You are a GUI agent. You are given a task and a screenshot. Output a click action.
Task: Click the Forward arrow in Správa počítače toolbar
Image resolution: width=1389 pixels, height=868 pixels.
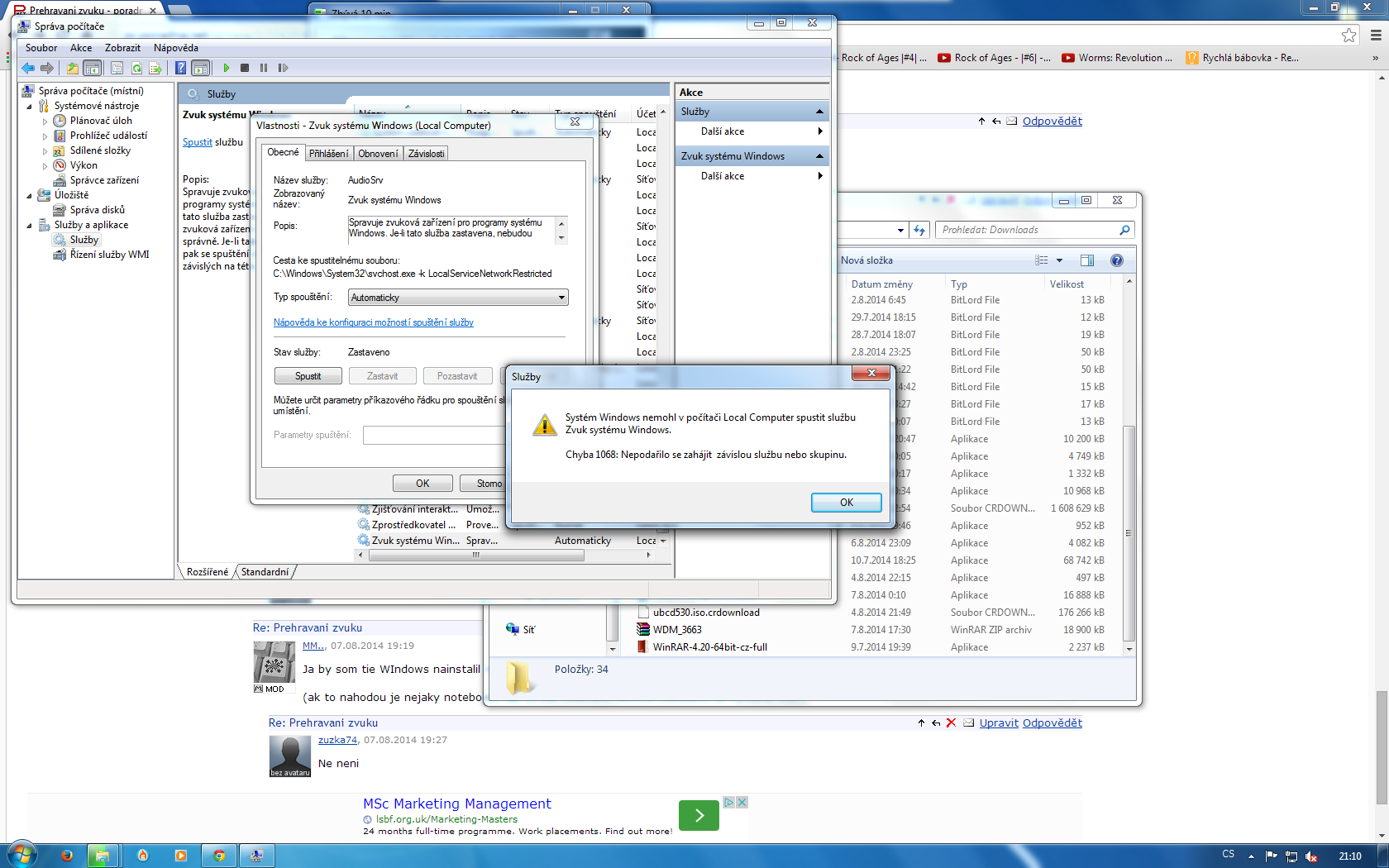coord(47,68)
